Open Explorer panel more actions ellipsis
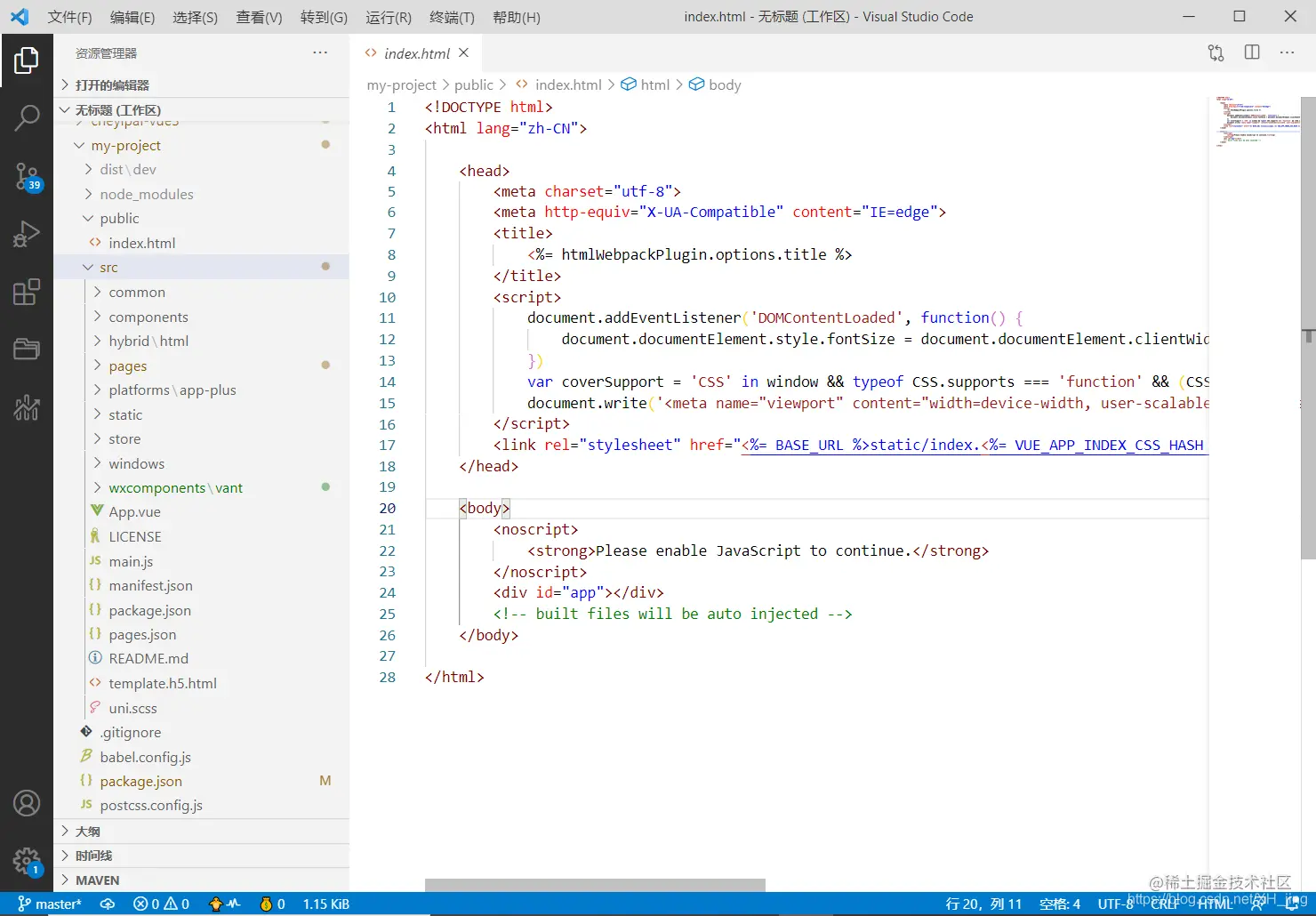The image size is (1316, 916). point(320,52)
